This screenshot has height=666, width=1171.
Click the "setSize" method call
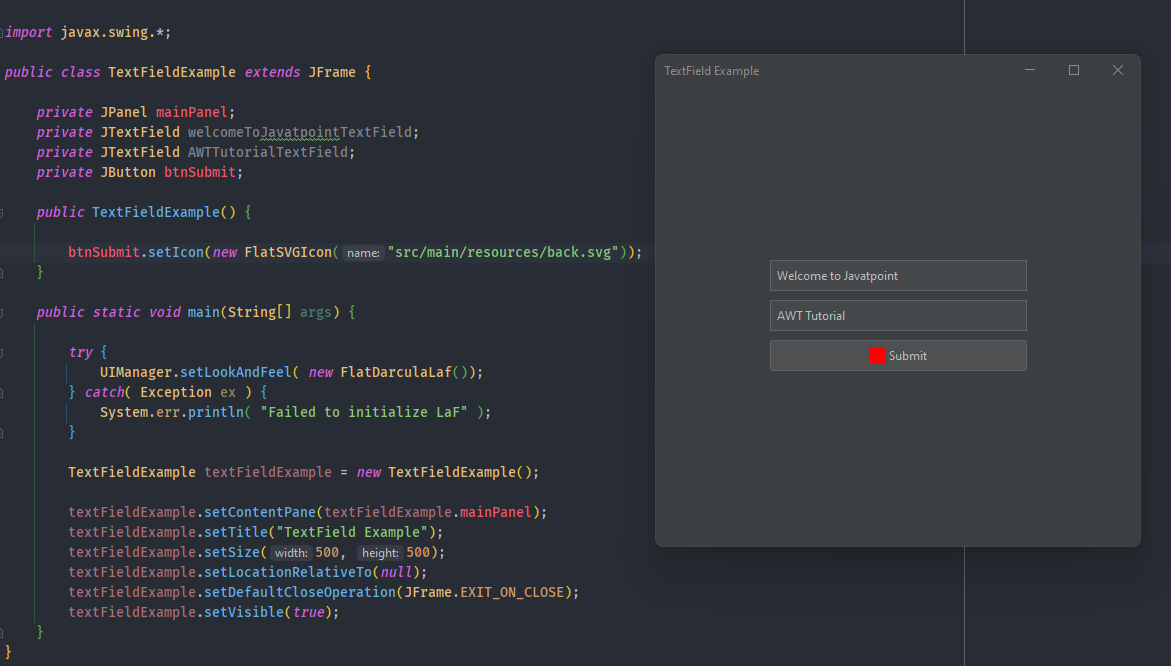[x=232, y=553]
